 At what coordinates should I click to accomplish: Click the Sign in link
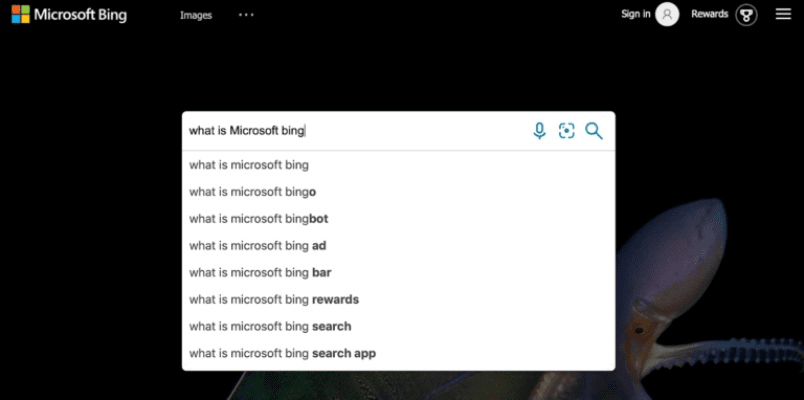pos(635,14)
